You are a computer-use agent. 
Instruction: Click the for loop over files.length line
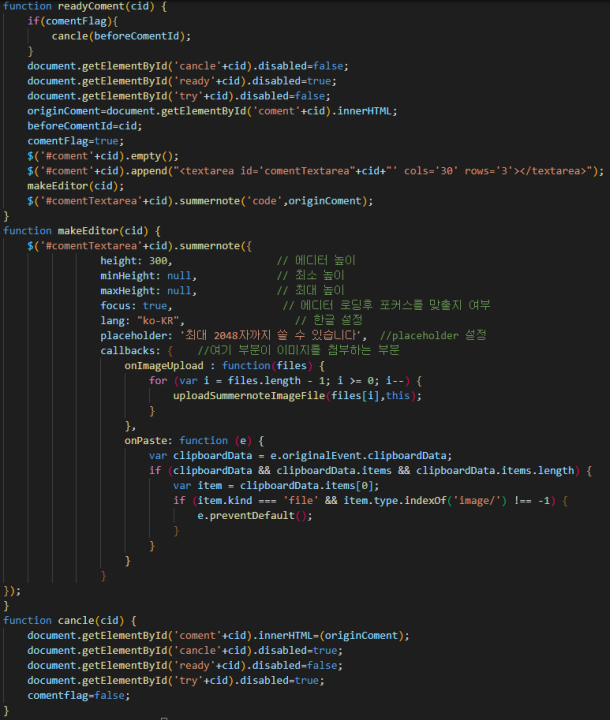(285, 381)
